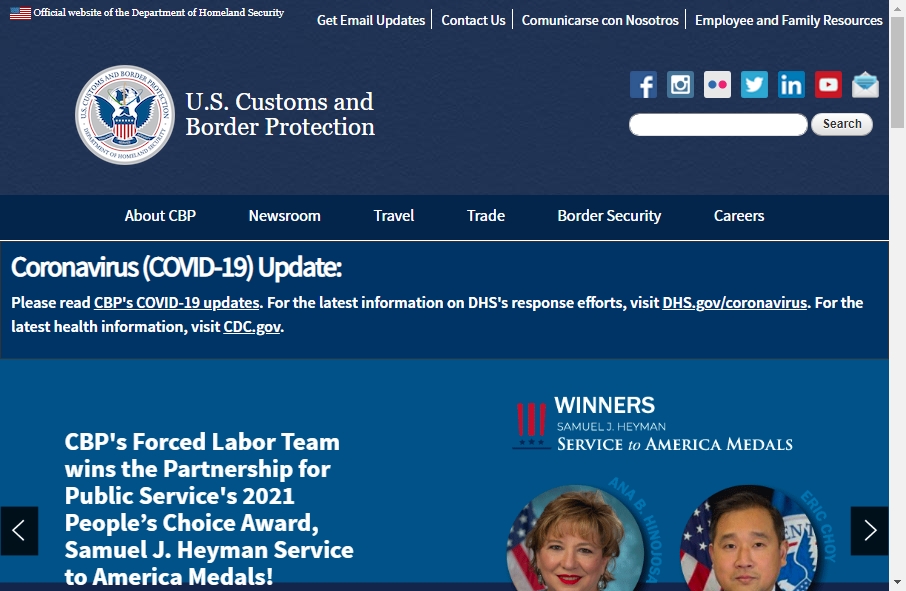The width and height of the screenshot is (906, 591).
Task: Open the Flickr social icon
Action: [717, 85]
